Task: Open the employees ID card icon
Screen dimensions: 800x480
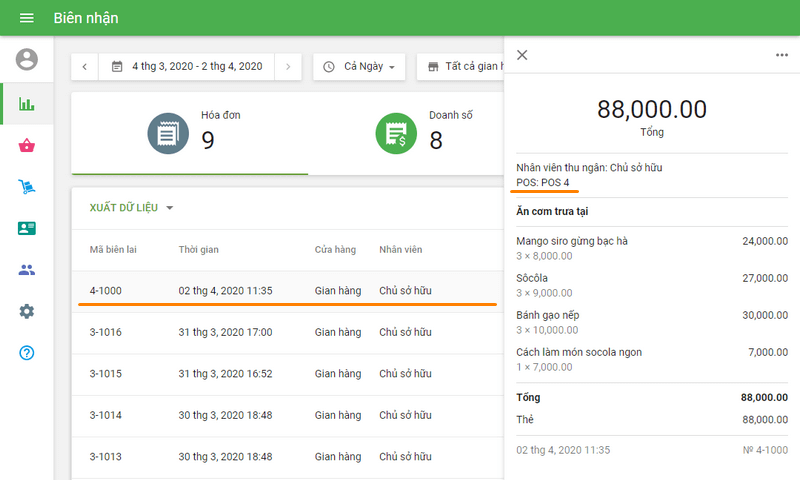Action: click(27, 228)
